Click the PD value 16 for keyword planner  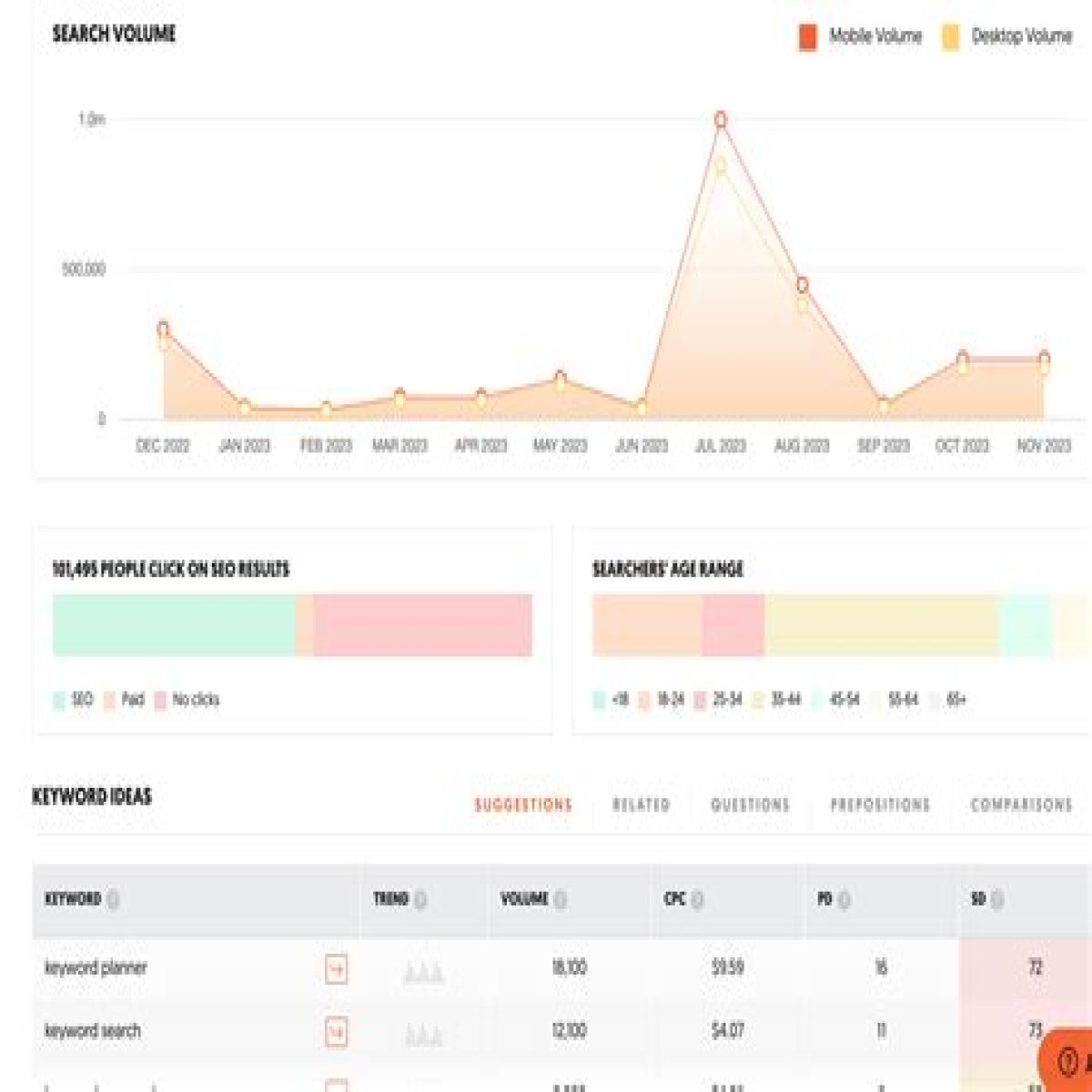click(881, 968)
